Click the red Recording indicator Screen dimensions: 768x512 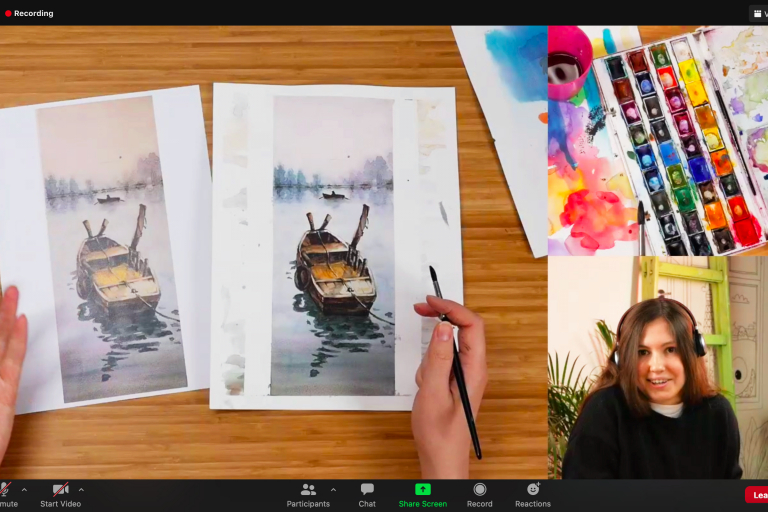30,13
